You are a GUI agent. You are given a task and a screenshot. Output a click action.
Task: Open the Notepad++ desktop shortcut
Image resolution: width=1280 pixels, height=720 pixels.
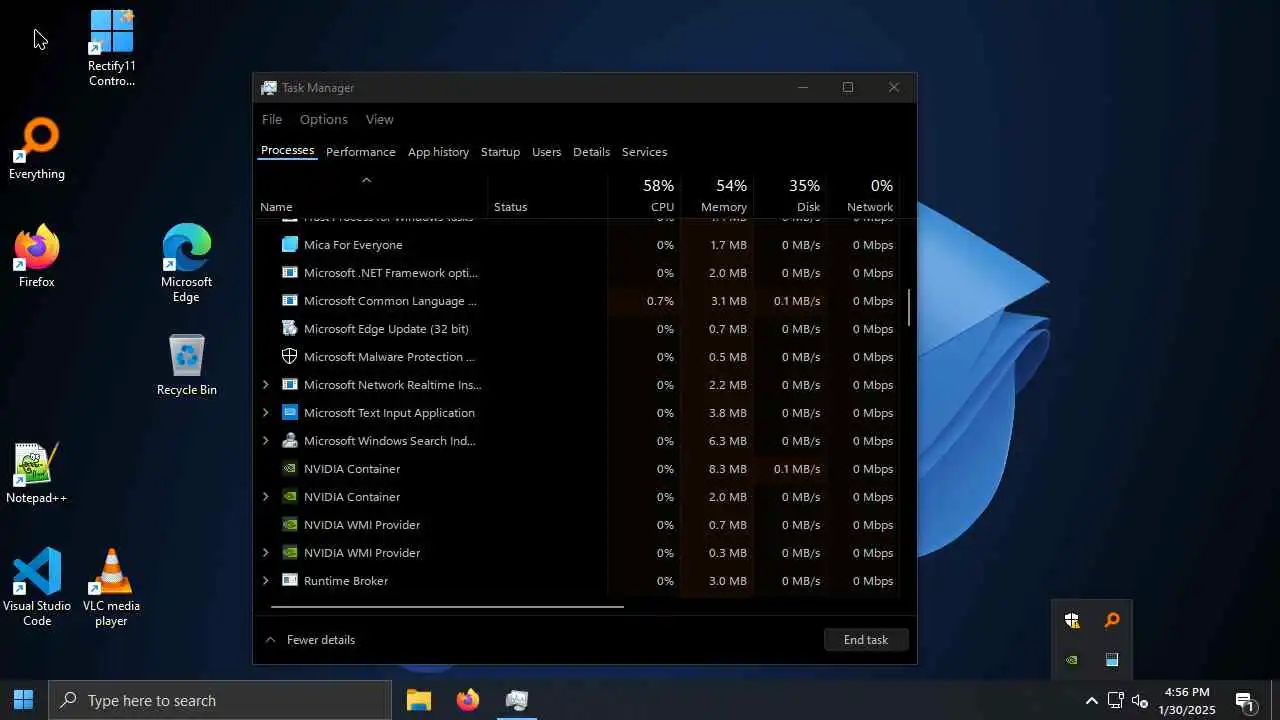[37, 473]
